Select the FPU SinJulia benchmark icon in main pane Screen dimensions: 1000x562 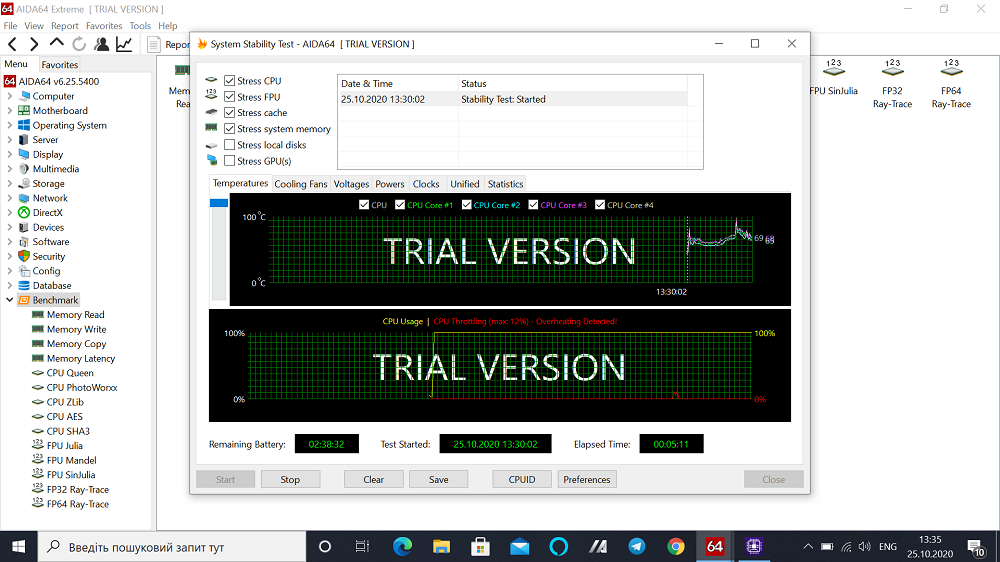pos(834,78)
